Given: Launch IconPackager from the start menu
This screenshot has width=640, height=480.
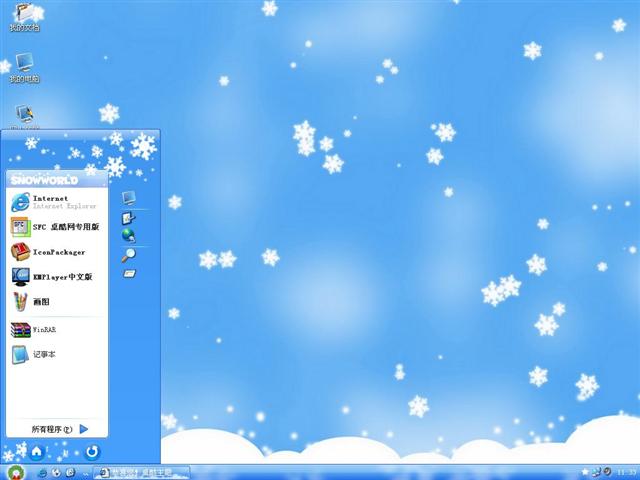Looking at the screenshot, I should tap(57, 252).
